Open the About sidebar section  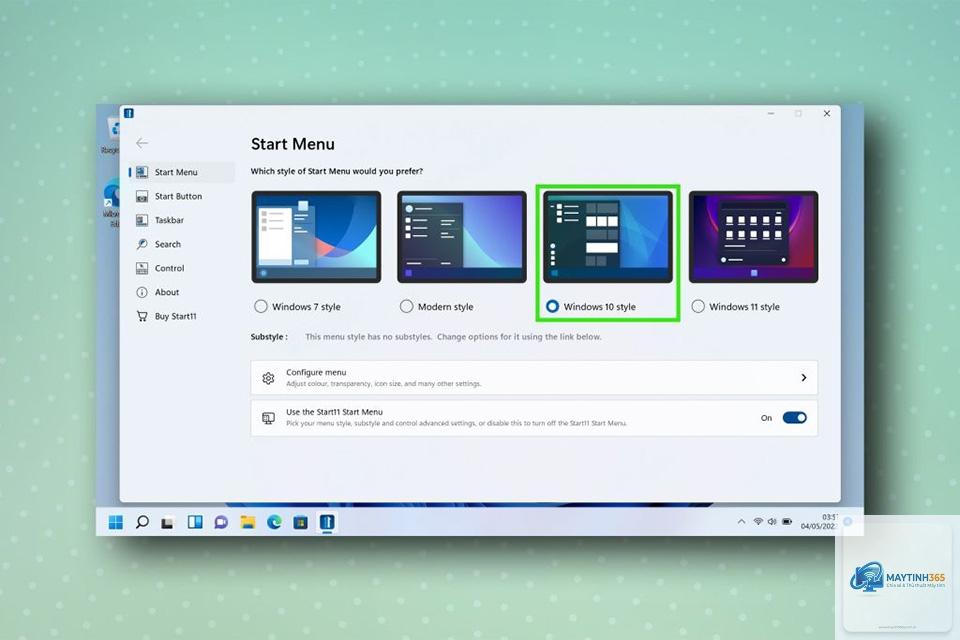click(182, 292)
